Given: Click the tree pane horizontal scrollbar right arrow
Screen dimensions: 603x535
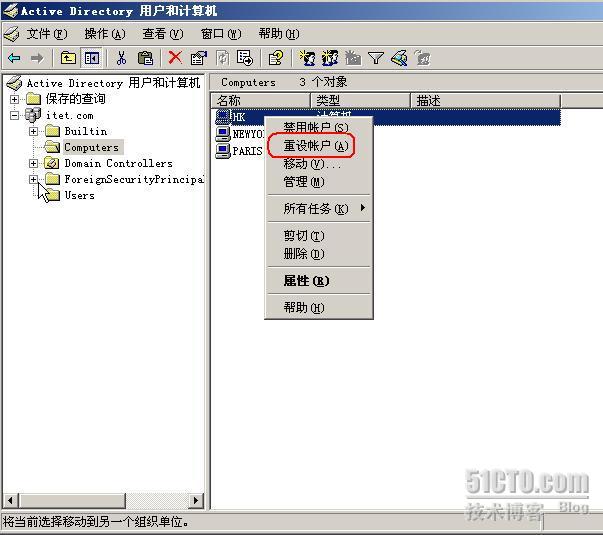Looking at the screenshot, I should (x=196, y=500).
